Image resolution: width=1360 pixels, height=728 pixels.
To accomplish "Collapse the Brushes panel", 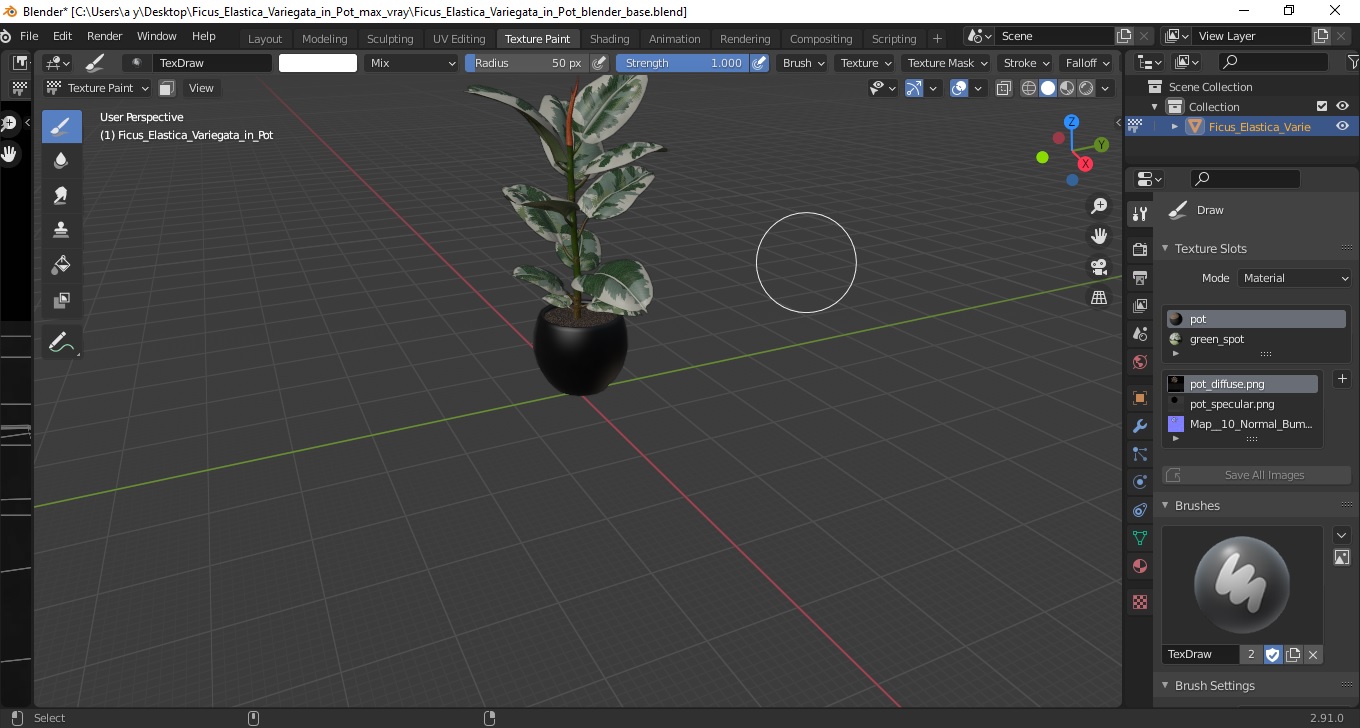I will pos(1165,506).
